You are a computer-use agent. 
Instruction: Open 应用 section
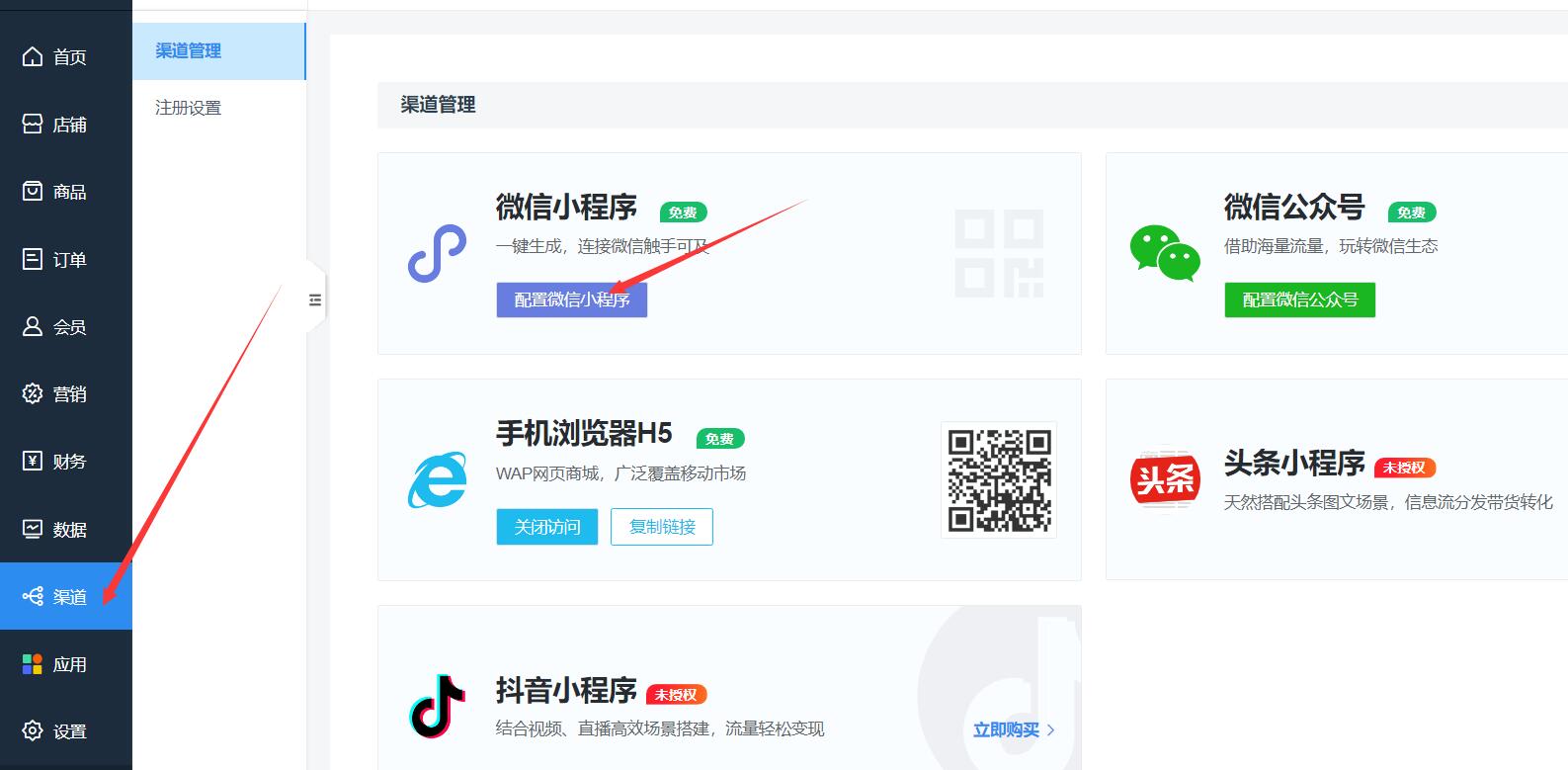[66, 664]
